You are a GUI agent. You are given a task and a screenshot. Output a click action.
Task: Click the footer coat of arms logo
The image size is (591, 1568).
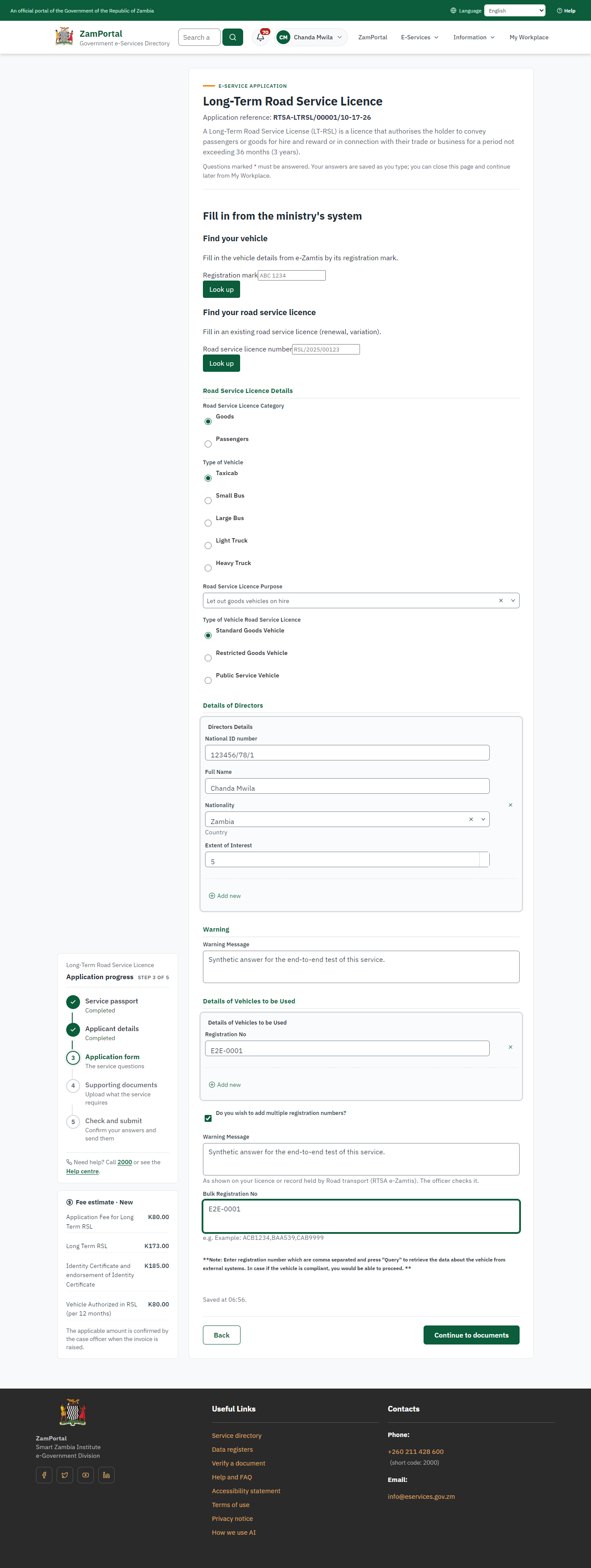pos(73,1412)
